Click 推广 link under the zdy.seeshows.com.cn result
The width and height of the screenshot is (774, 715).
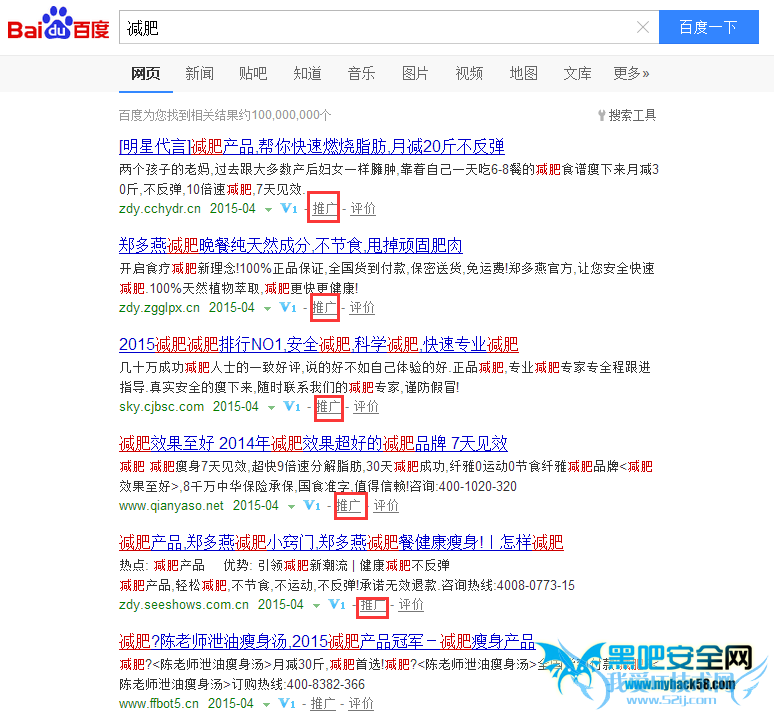pyautogui.click(x=373, y=604)
